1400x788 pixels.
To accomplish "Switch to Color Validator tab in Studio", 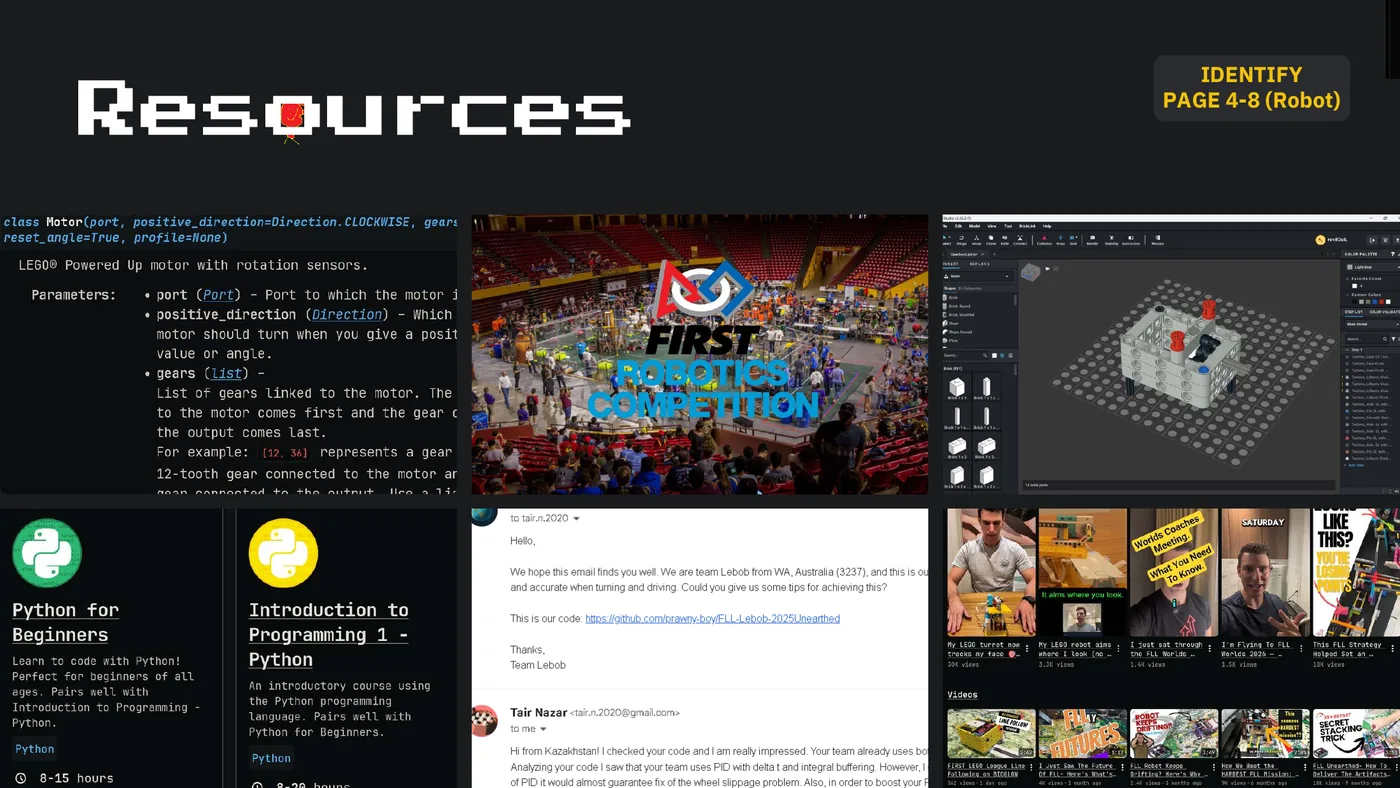I will click(x=1384, y=312).
